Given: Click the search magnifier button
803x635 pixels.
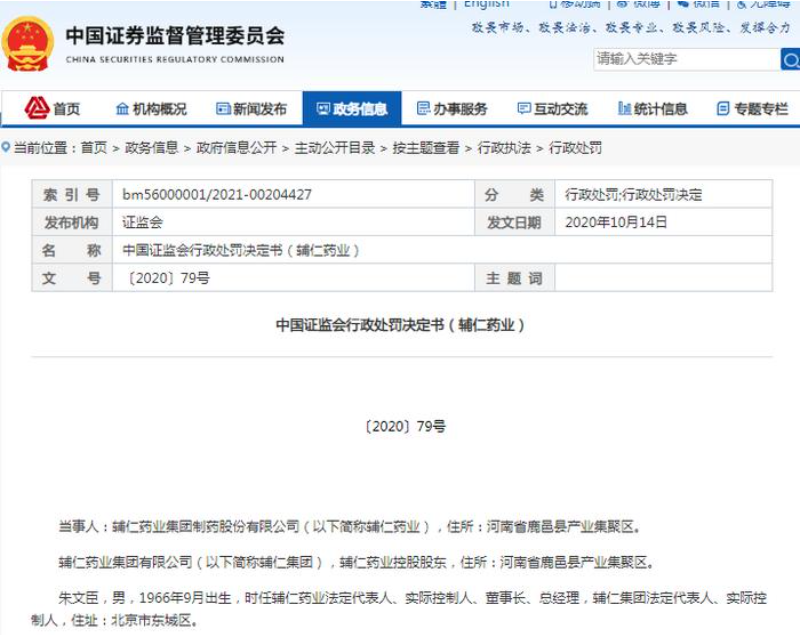Looking at the screenshot, I should click(x=790, y=60).
